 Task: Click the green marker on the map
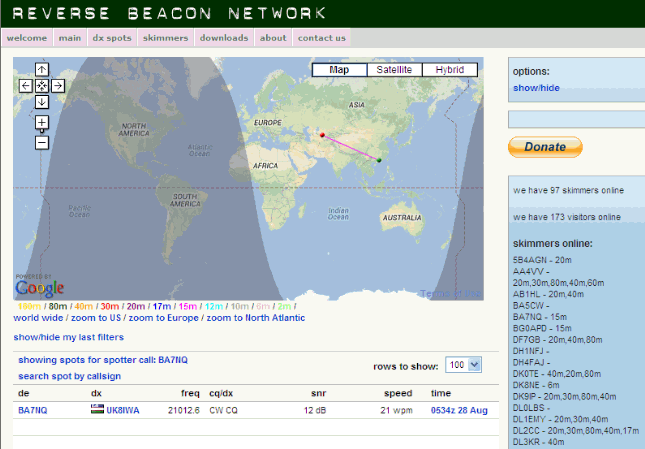tap(379, 160)
